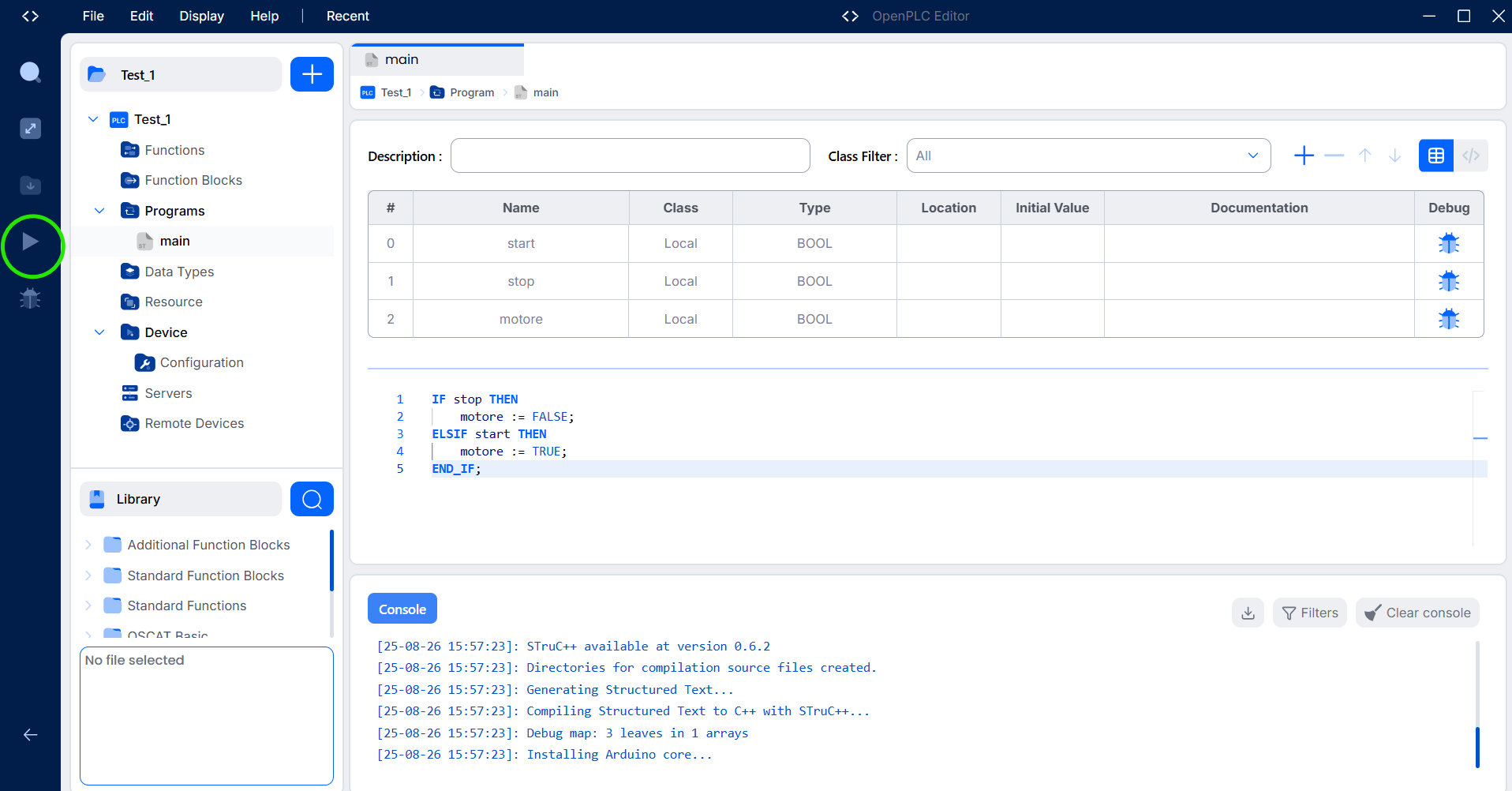Open the File menu
Image resolution: width=1512 pixels, height=791 pixels.
93,16
